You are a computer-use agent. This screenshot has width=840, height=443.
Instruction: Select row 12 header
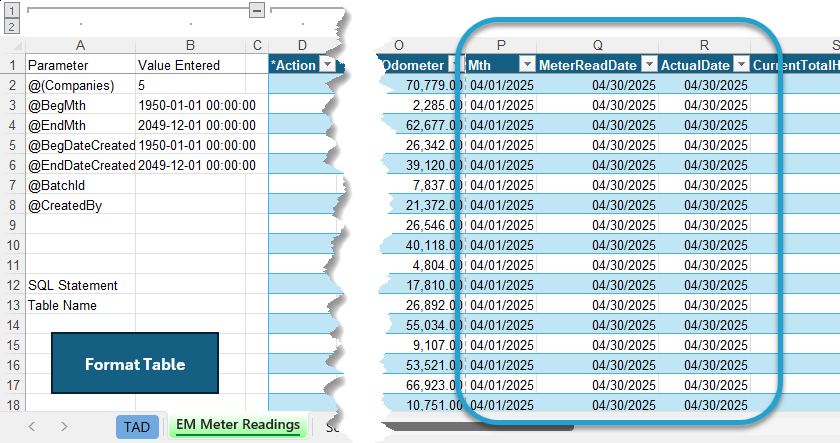coord(12,285)
